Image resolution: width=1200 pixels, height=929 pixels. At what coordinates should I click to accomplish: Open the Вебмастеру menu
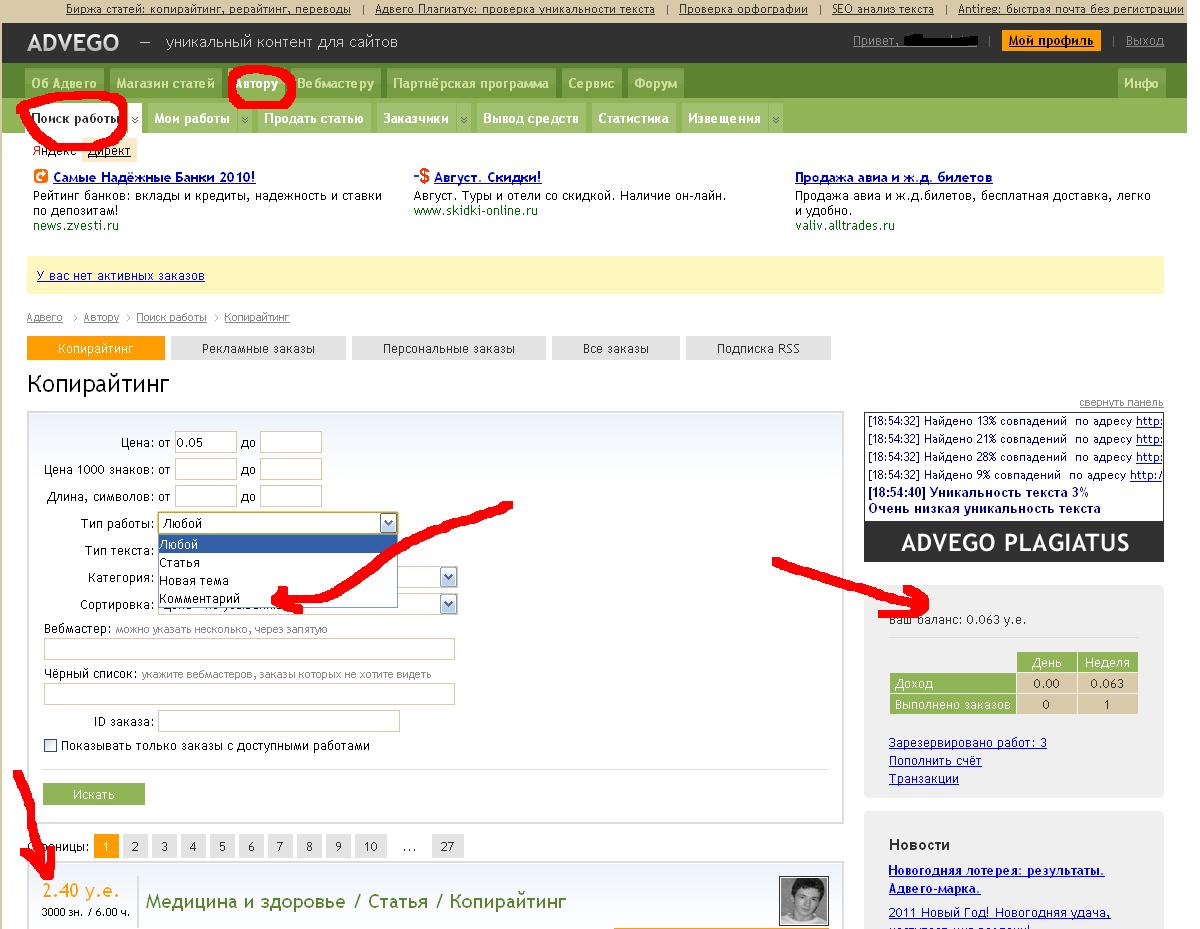(335, 83)
